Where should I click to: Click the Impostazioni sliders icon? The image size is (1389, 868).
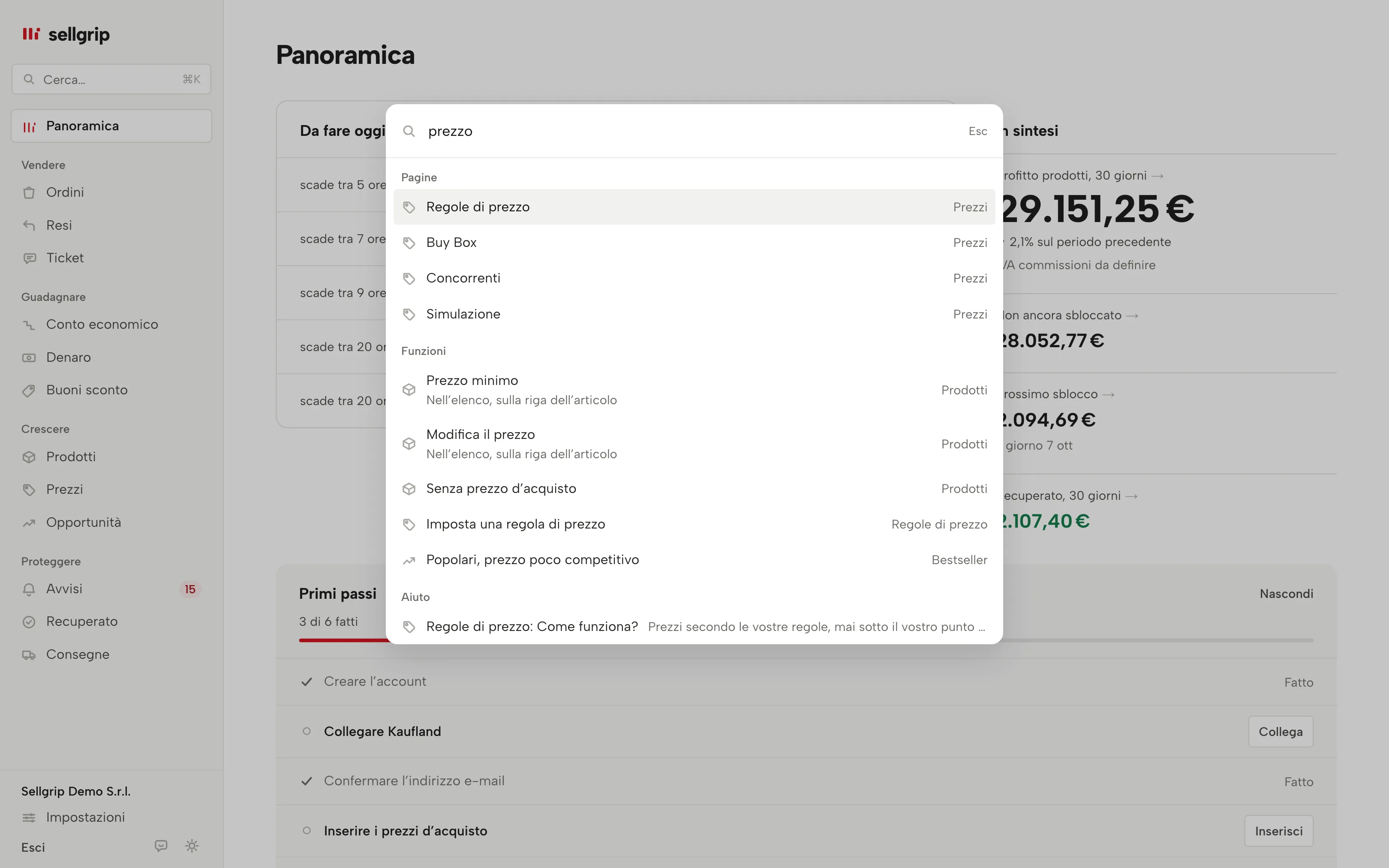pos(29,817)
